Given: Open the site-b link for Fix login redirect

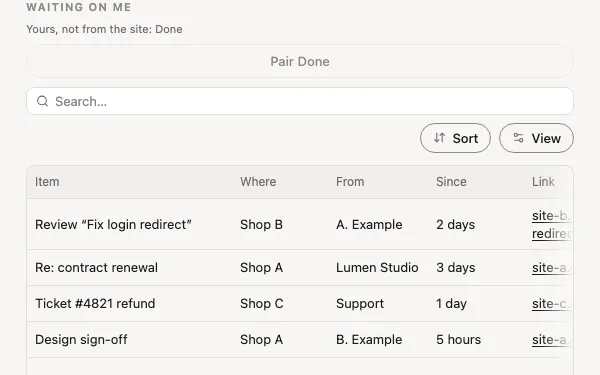Looking at the screenshot, I should click(x=551, y=225).
